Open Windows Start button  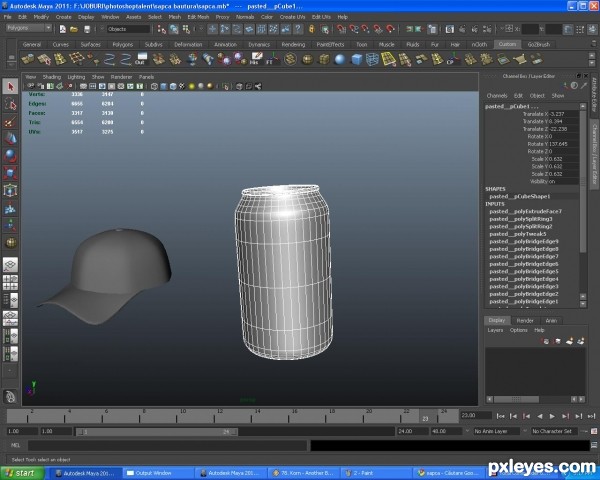(x=22, y=473)
